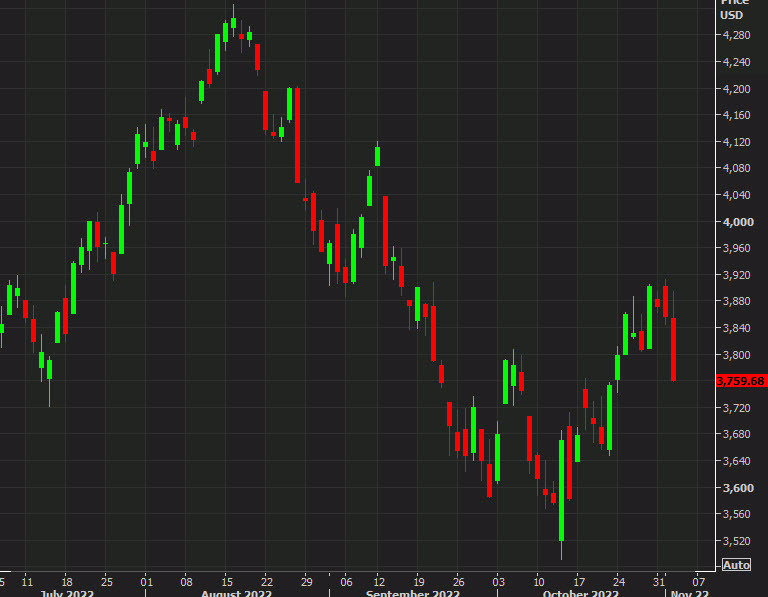Click date label 29 on time axis
Image resolution: width=768 pixels, height=597 pixels.
pyautogui.click(x=307, y=582)
